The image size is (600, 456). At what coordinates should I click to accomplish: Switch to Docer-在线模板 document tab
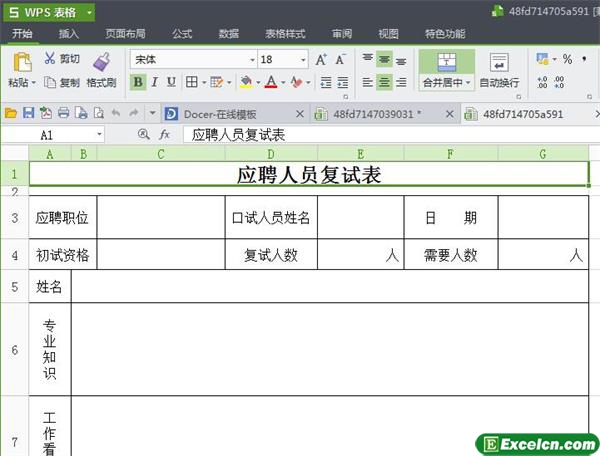(x=220, y=114)
